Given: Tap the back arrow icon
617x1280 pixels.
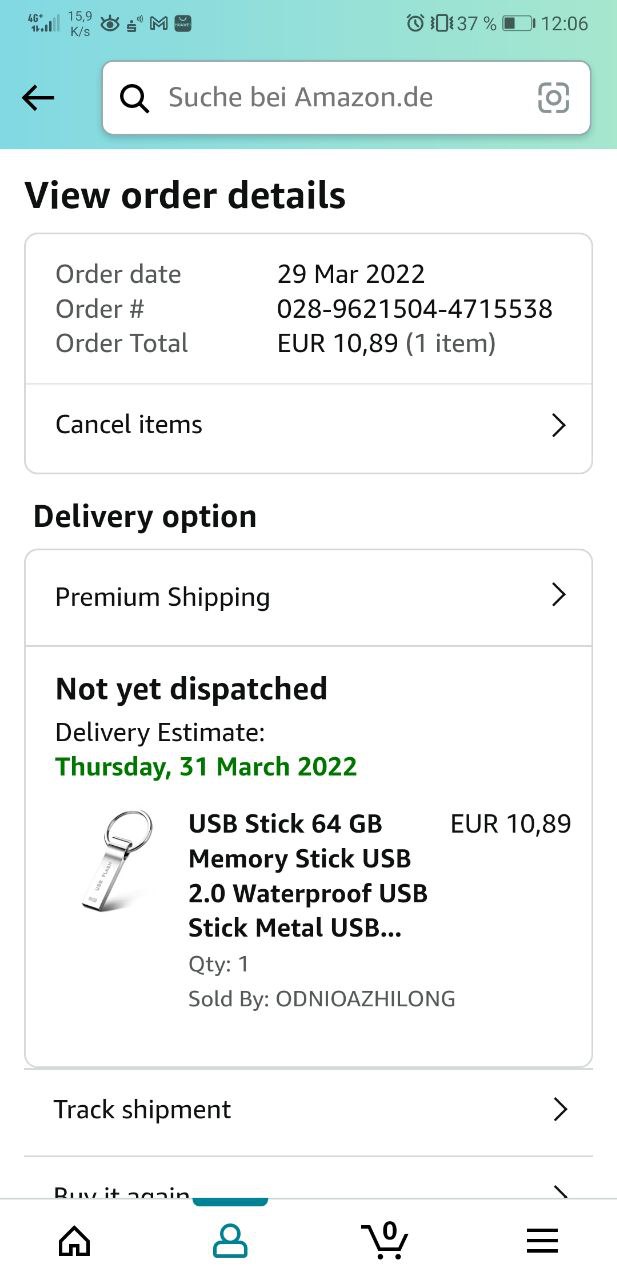Looking at the screenshot, I should pyautogui.click(x=38, y=98).
